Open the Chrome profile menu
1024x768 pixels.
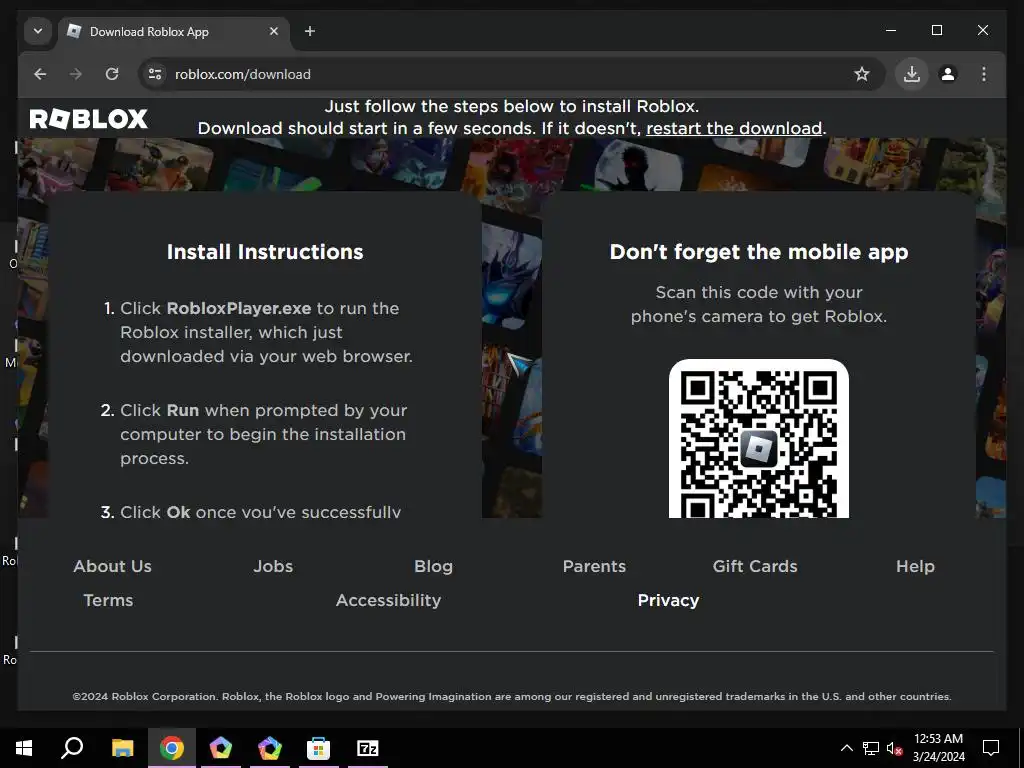pos(948,74)
